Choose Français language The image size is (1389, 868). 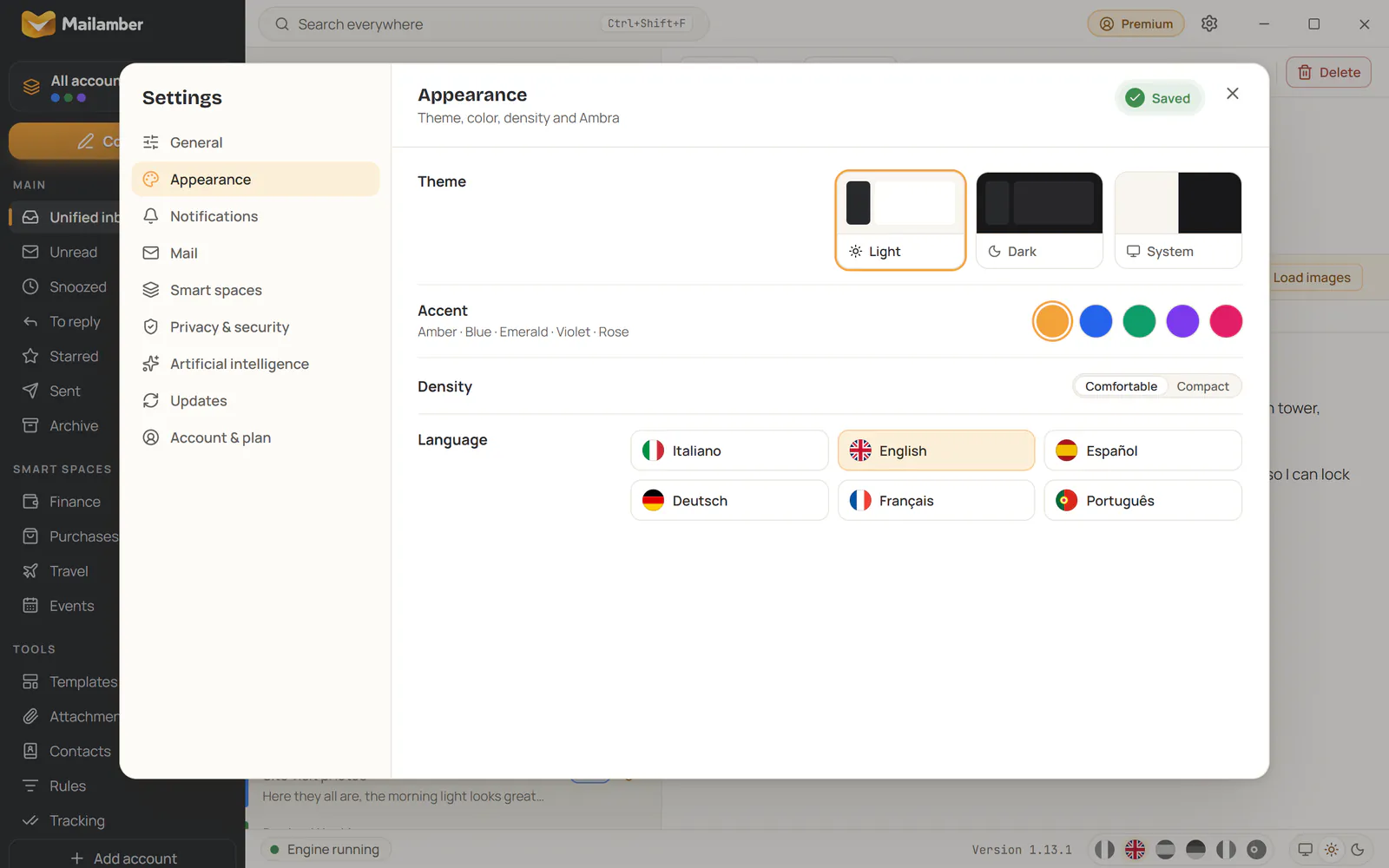point(936,501)
